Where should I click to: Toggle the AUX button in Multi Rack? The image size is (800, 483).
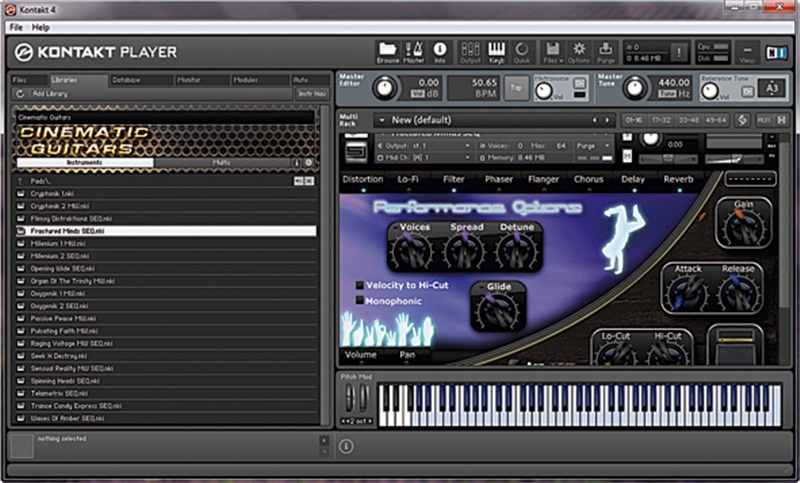point(764,120)
